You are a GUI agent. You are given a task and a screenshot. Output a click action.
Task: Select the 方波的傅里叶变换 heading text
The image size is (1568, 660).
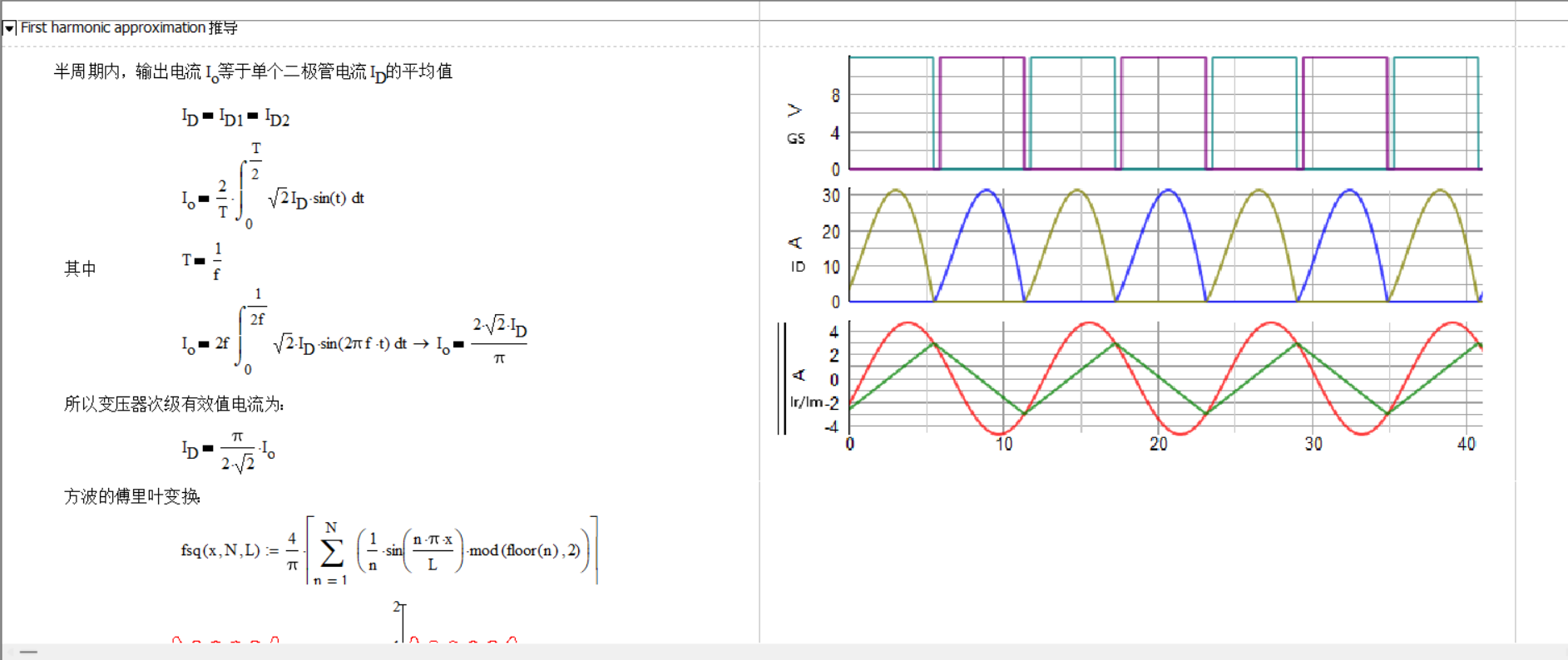(x=132, y=497)
